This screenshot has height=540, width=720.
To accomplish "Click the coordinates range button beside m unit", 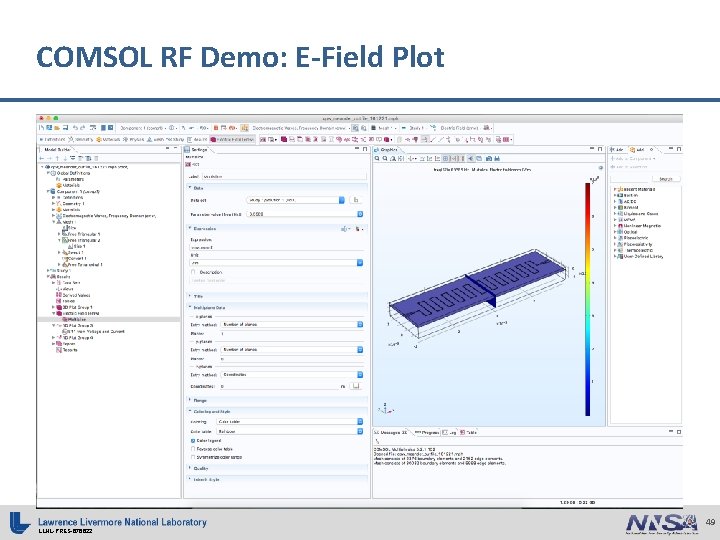I will [356, 387].
